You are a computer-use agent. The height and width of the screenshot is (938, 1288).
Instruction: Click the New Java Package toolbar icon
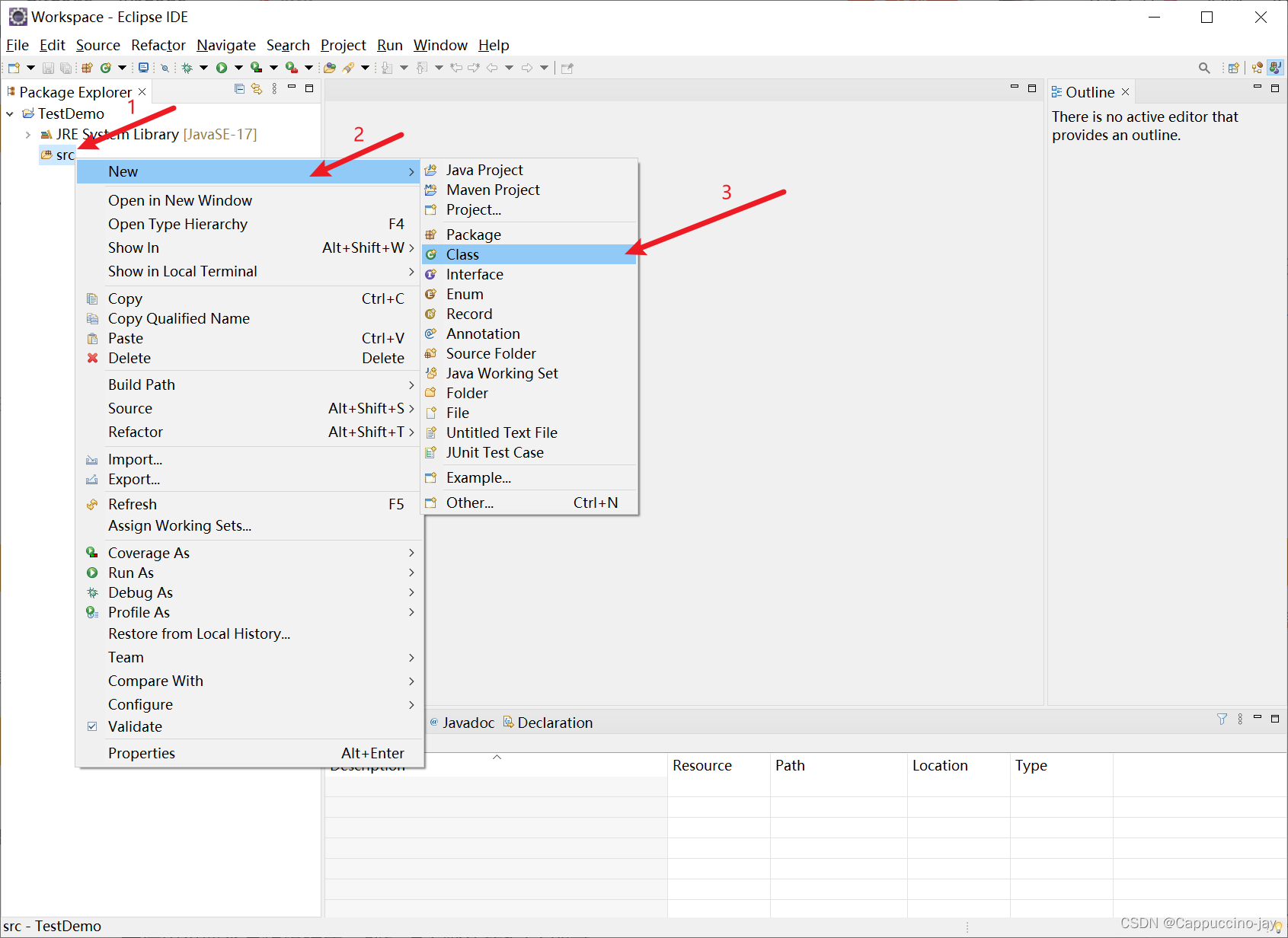[87, 68]
